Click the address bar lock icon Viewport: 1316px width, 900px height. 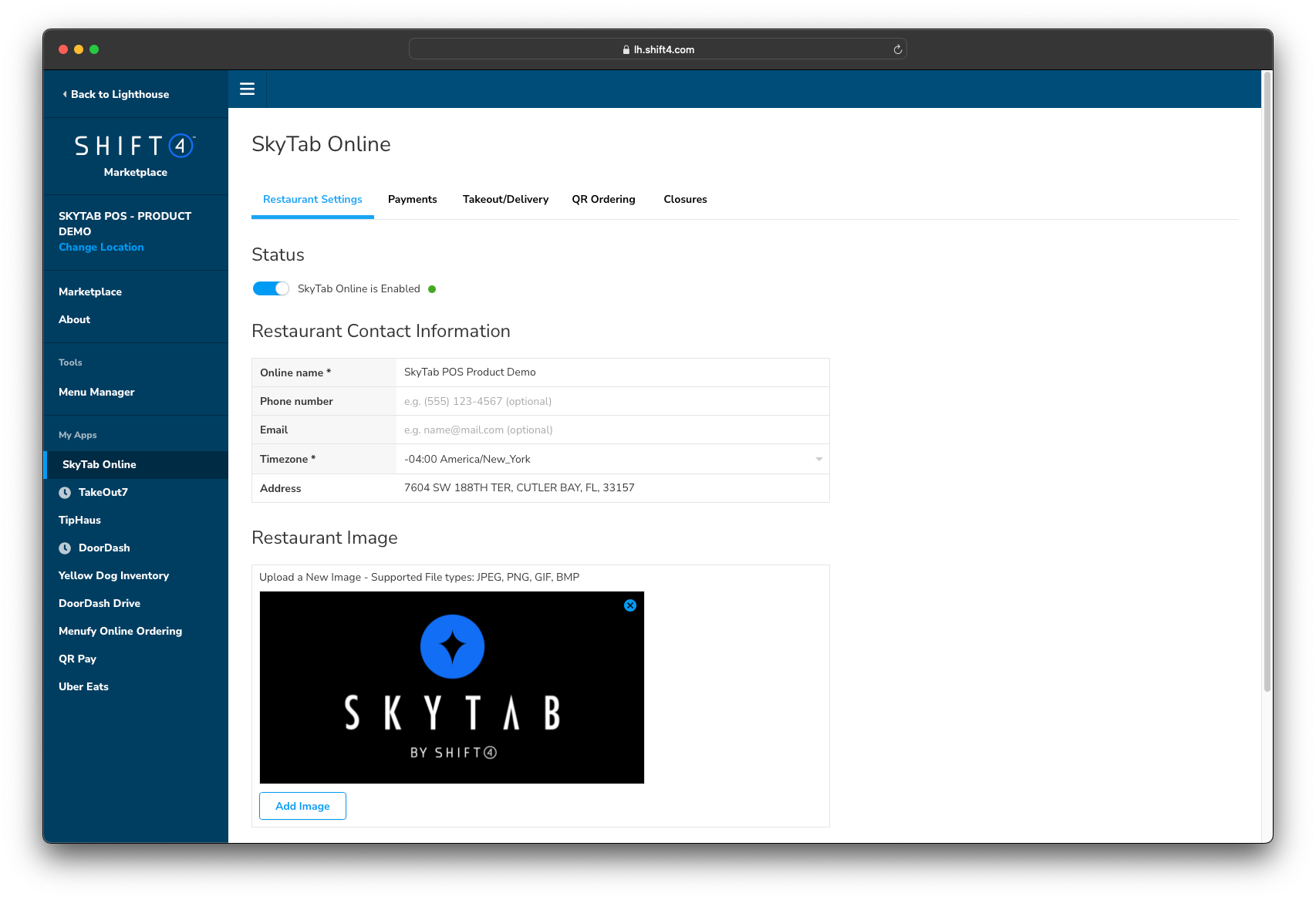(626, 49)
